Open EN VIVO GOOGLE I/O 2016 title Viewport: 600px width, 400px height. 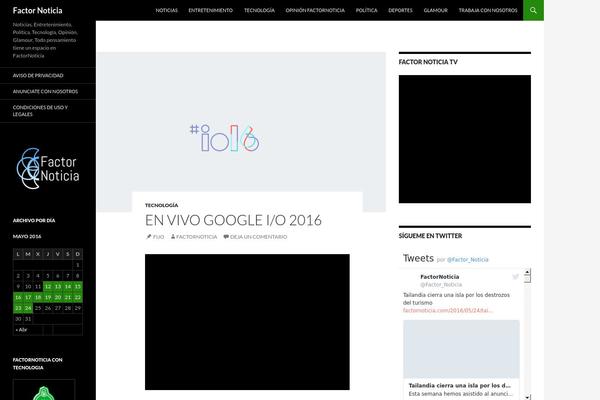coord(233,220)
